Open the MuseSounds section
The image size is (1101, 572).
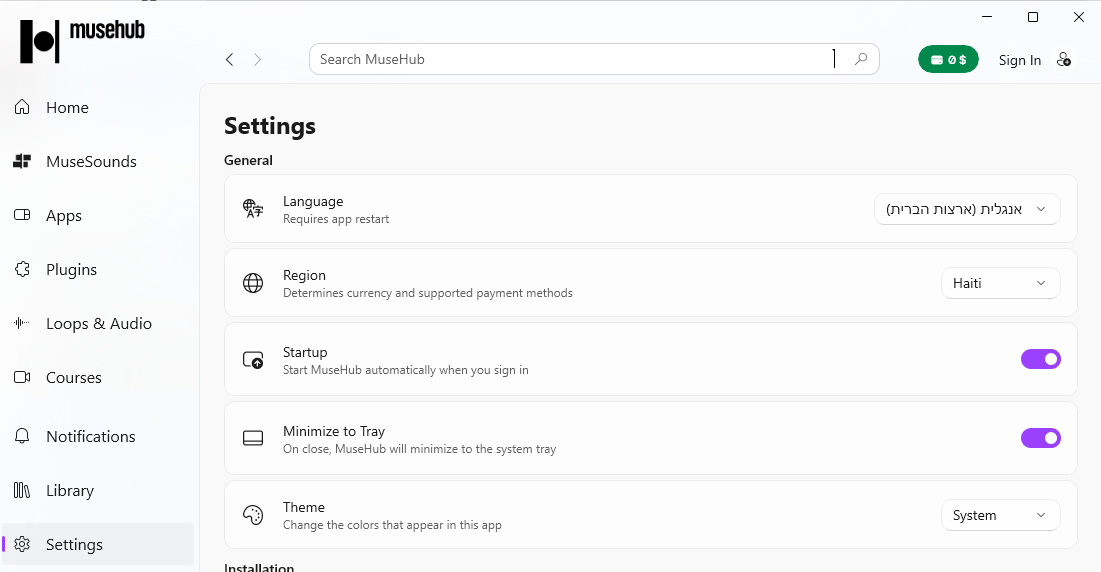point(98,161)
